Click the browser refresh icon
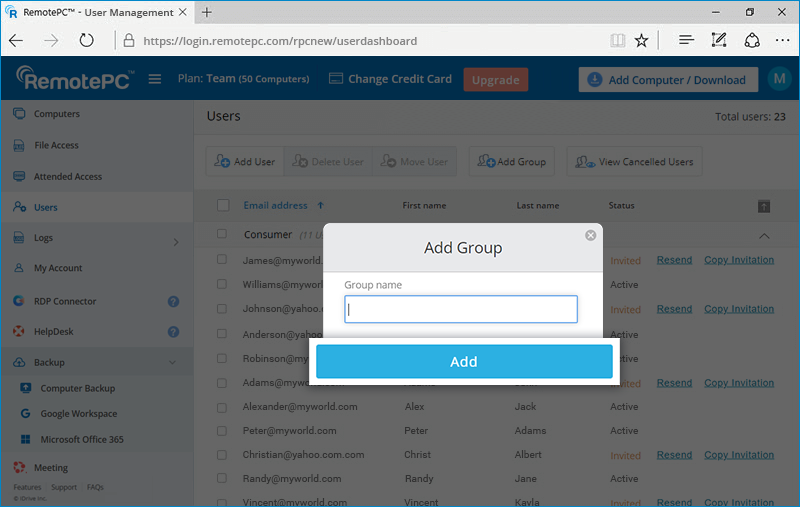 [x=86, y=41]
